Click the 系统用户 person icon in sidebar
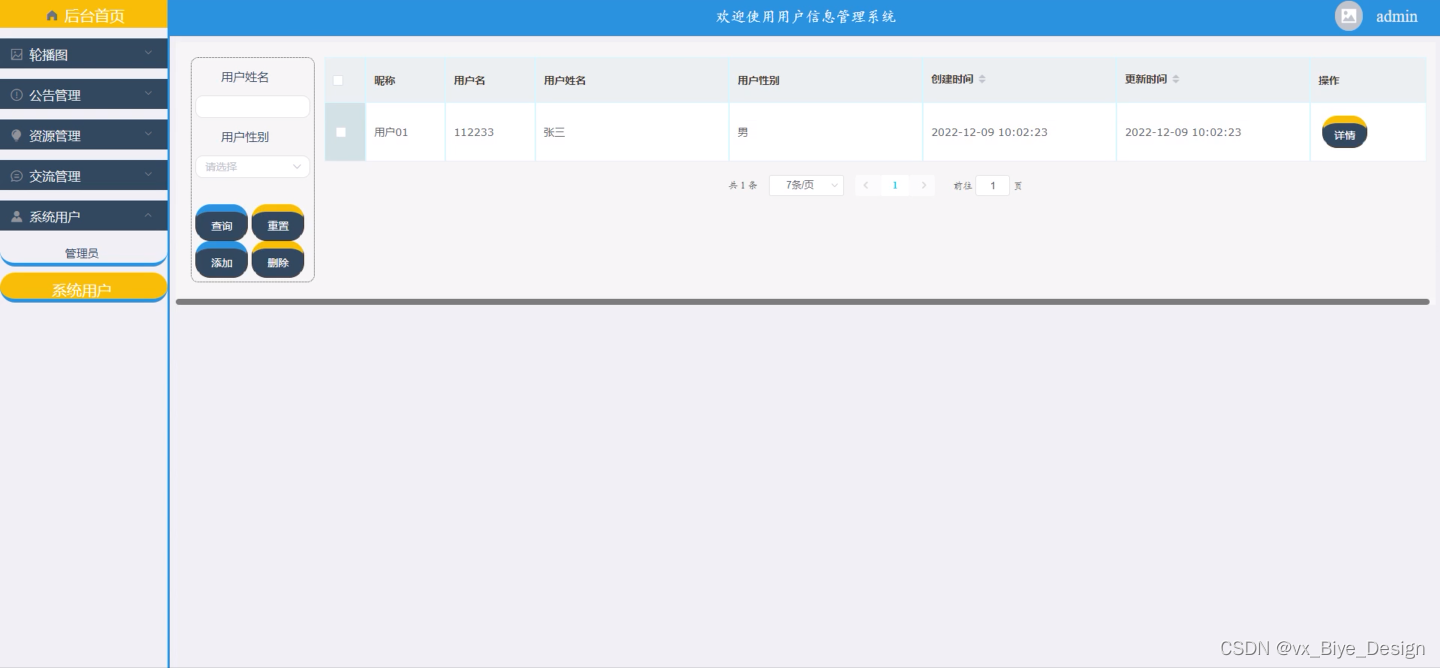 [16, 216]
